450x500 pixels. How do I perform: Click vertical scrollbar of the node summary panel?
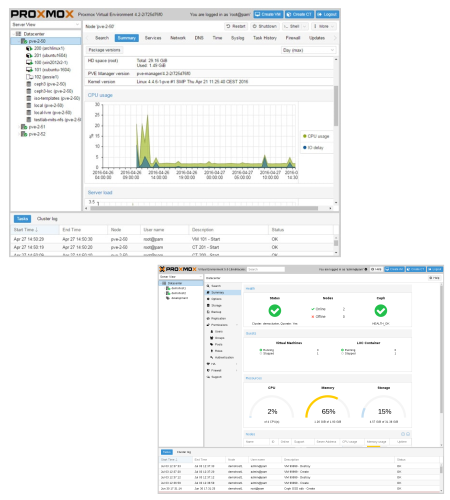point(336,107)
